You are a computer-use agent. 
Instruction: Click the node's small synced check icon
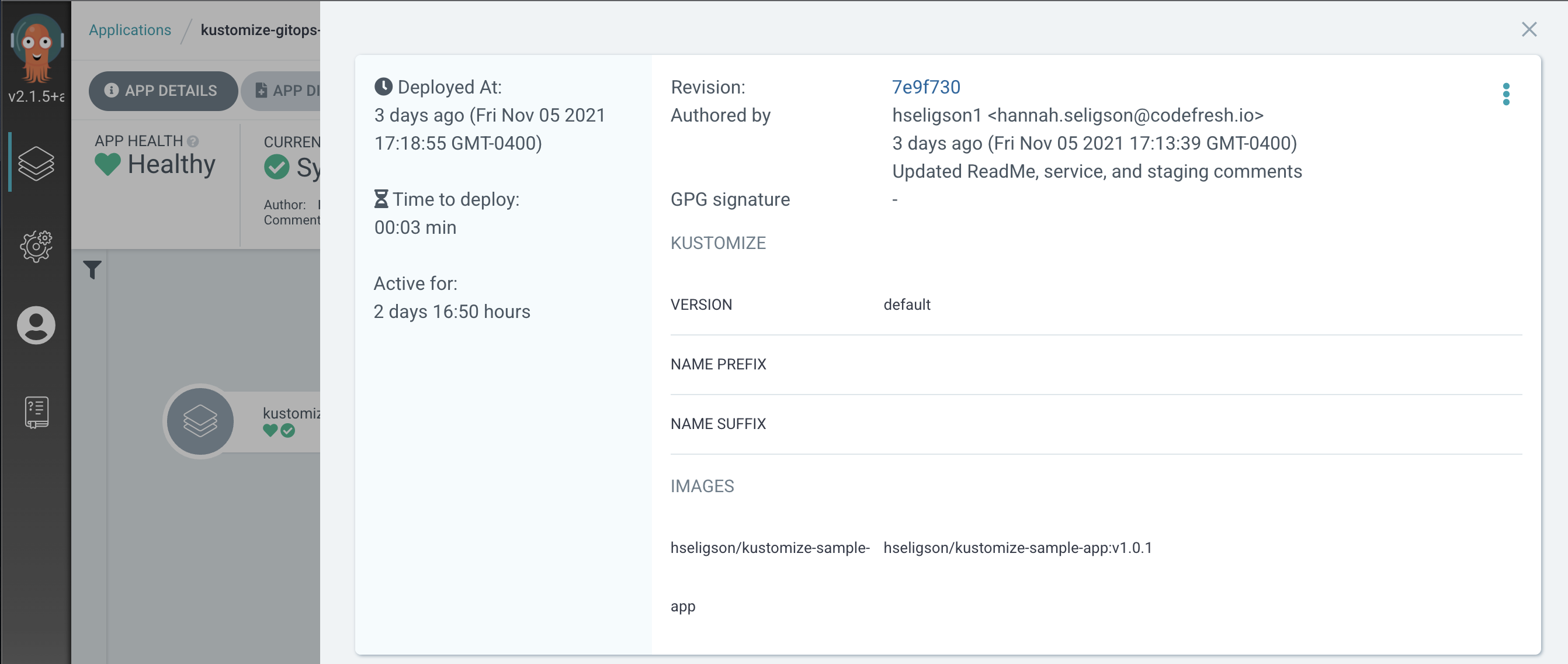pos(288,431)
